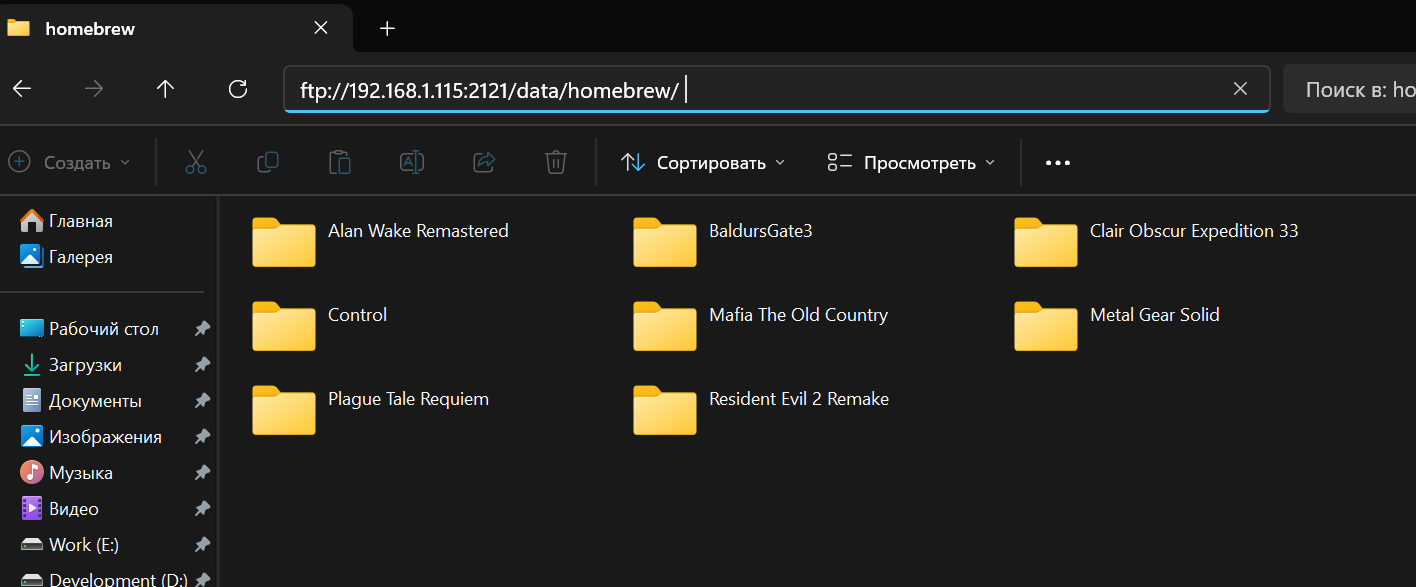Click the Paste clipboard icon
Viewport: 1416px width, 587px height.
(x=340, y=162)
